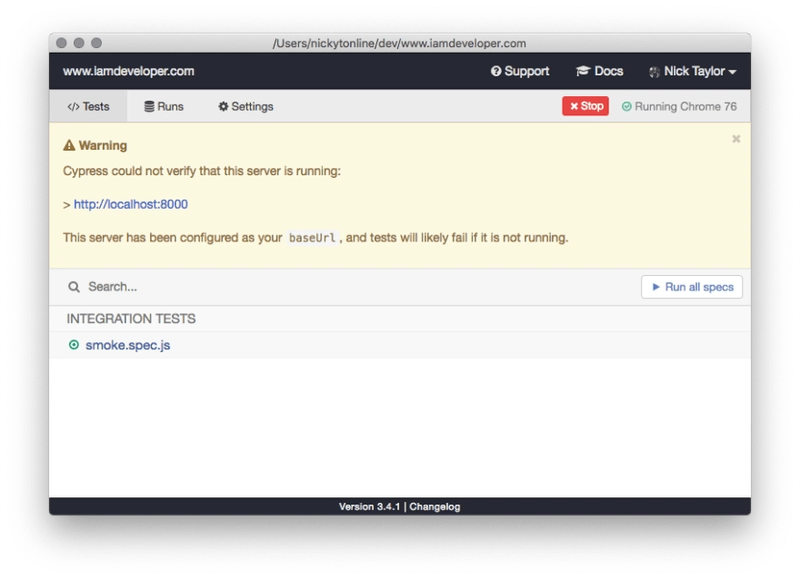
Task: Dismiss the warning banner with X
Action: (x=736, y=139)
